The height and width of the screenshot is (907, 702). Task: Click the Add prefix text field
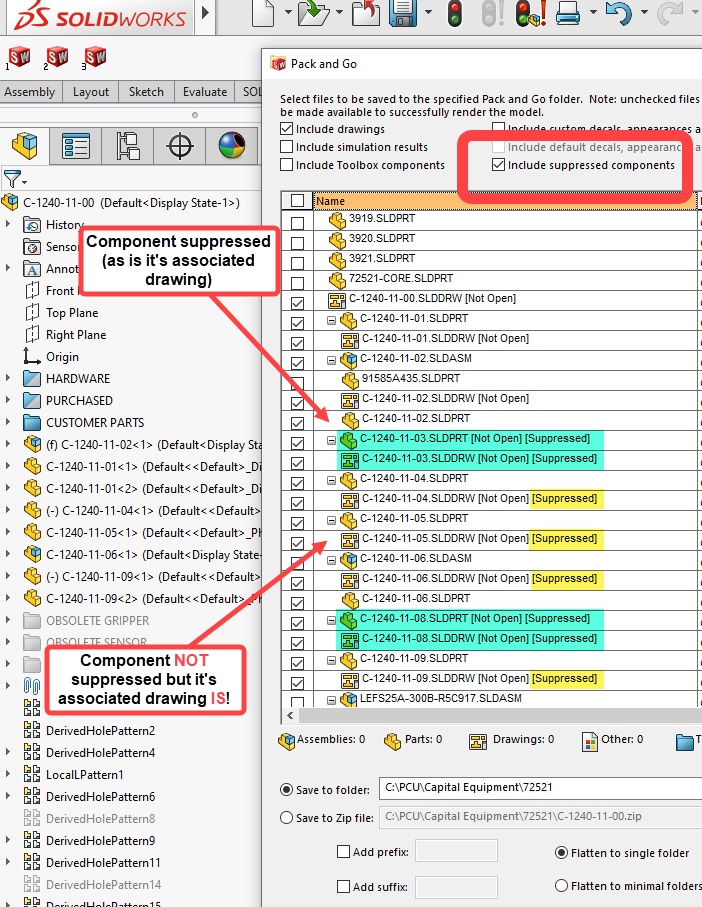pyautogui.click(x=456, y=851)
